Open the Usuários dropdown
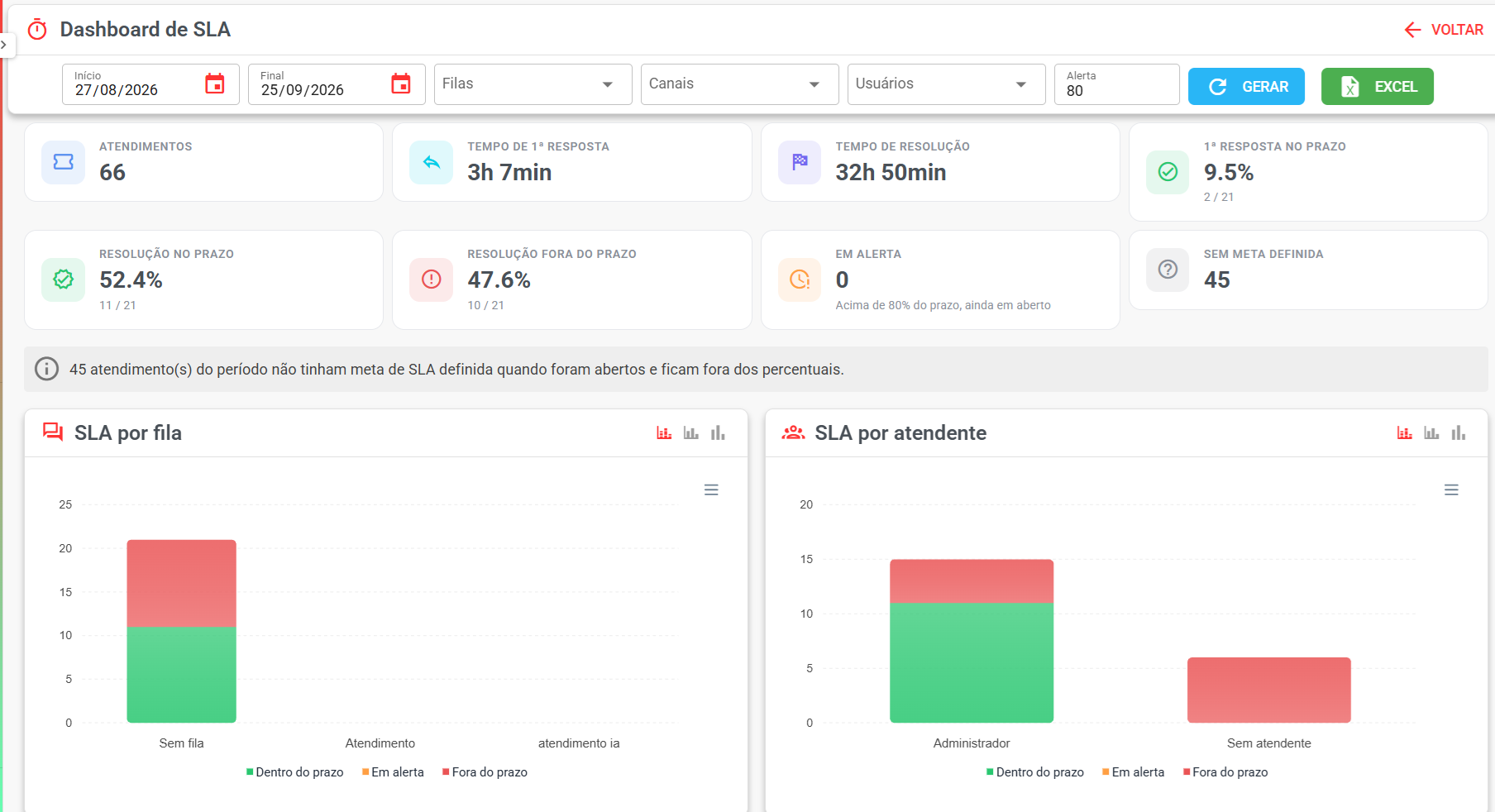The width and height of the screenshot is (1495, 812). pyautogui.click(x=947, y=84)
